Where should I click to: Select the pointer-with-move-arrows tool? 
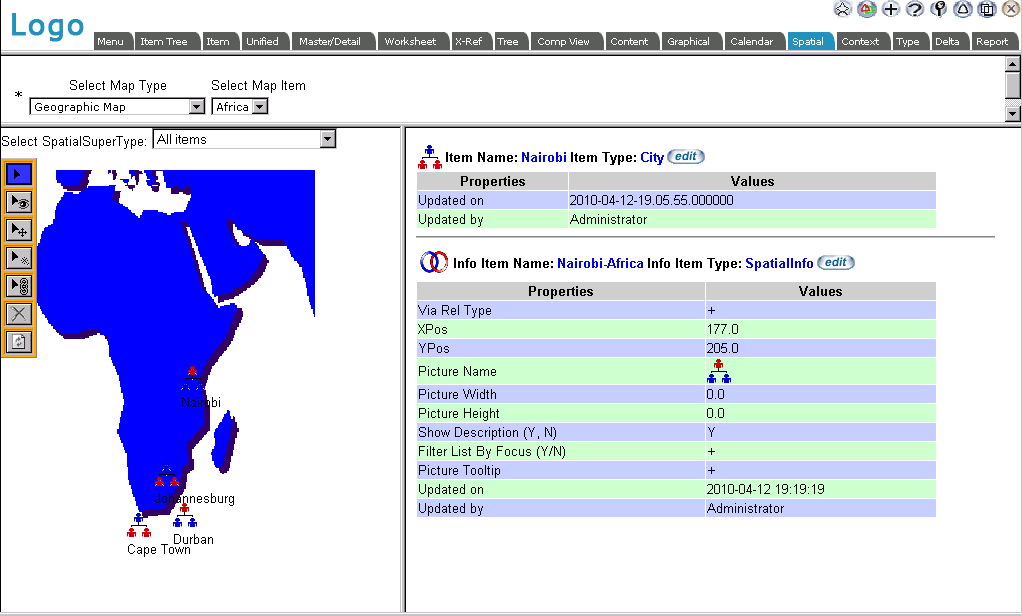tap(20, 230)
